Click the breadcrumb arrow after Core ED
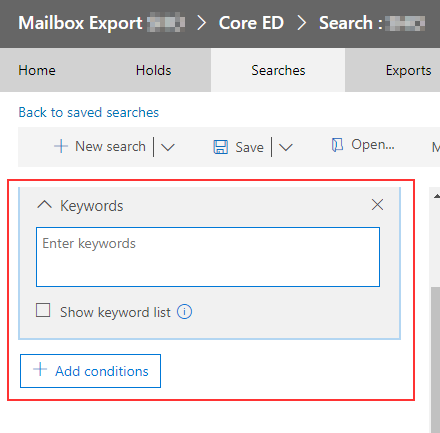Image resolution: width=440 pixels, height=433 pixels. (x=301, y=23)
